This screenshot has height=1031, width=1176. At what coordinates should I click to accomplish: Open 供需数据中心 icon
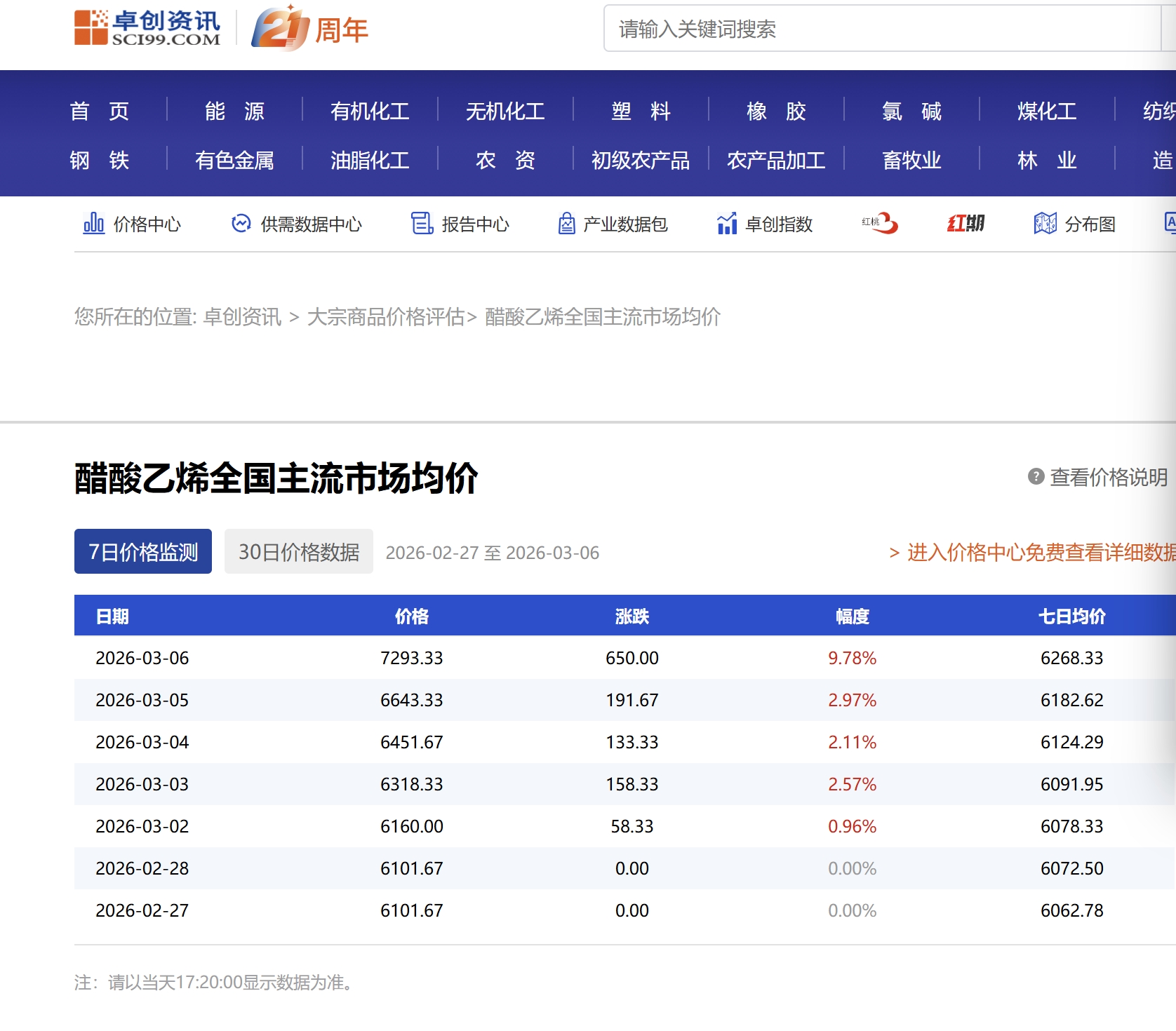pos(241,224)
